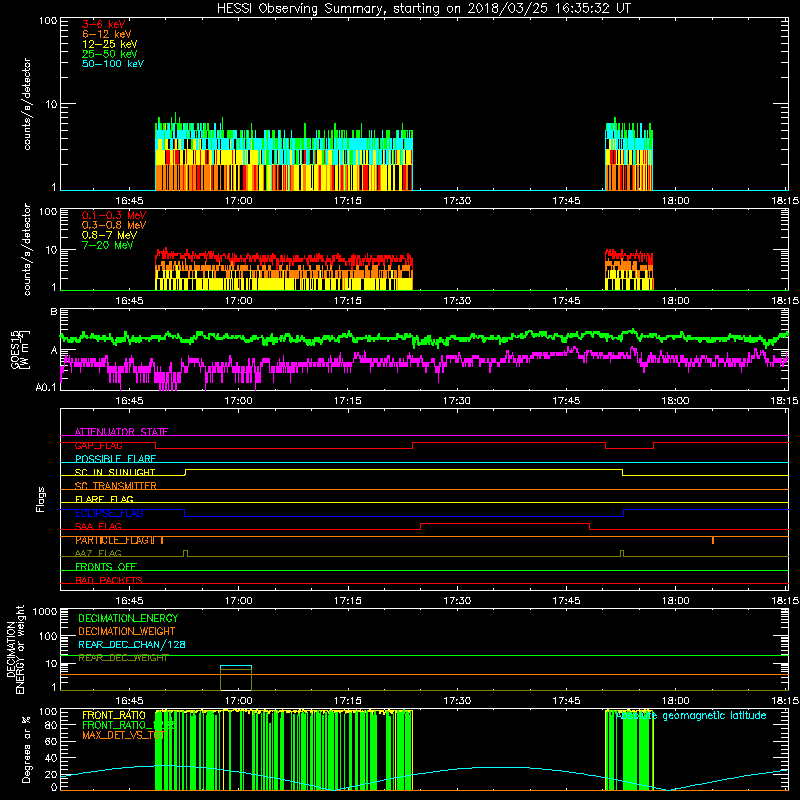Select the 50-100 keV legend label

pyautogui.click(x=113, y=64)
